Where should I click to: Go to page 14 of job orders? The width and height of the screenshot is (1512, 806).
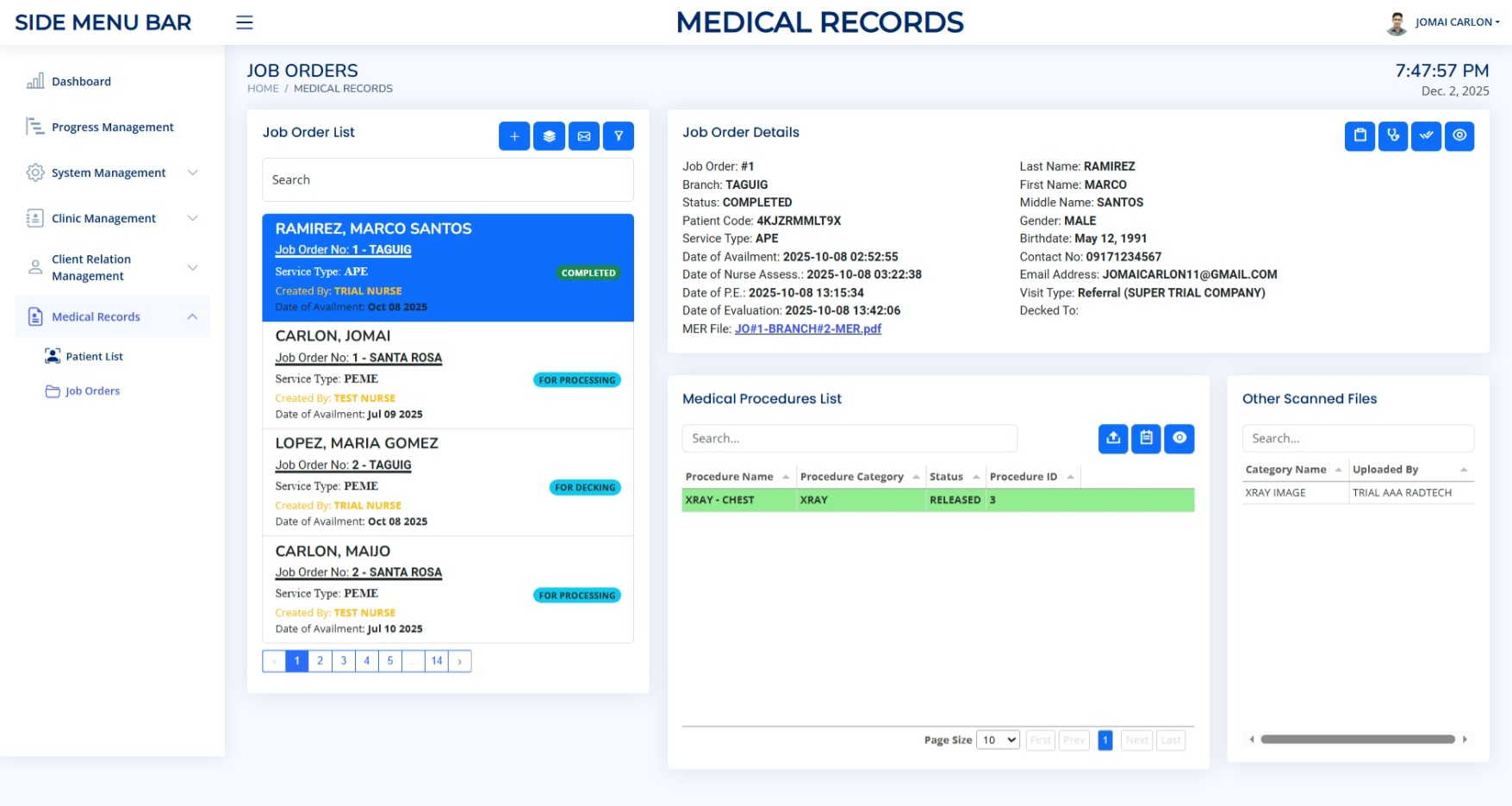coord(437,660)
